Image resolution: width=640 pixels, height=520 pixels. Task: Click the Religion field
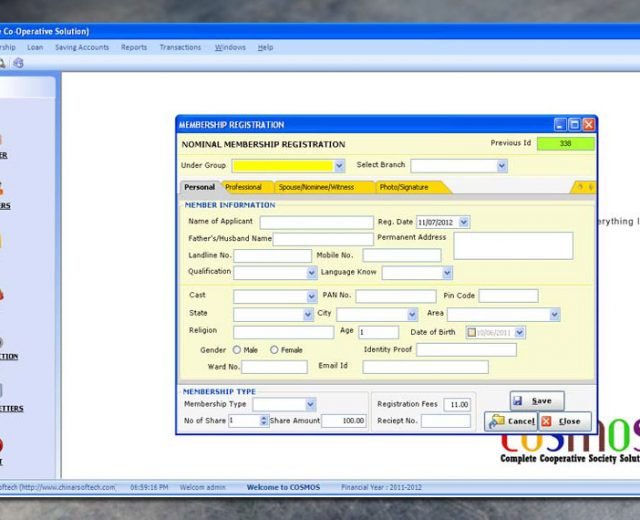[x=283, y=332]
